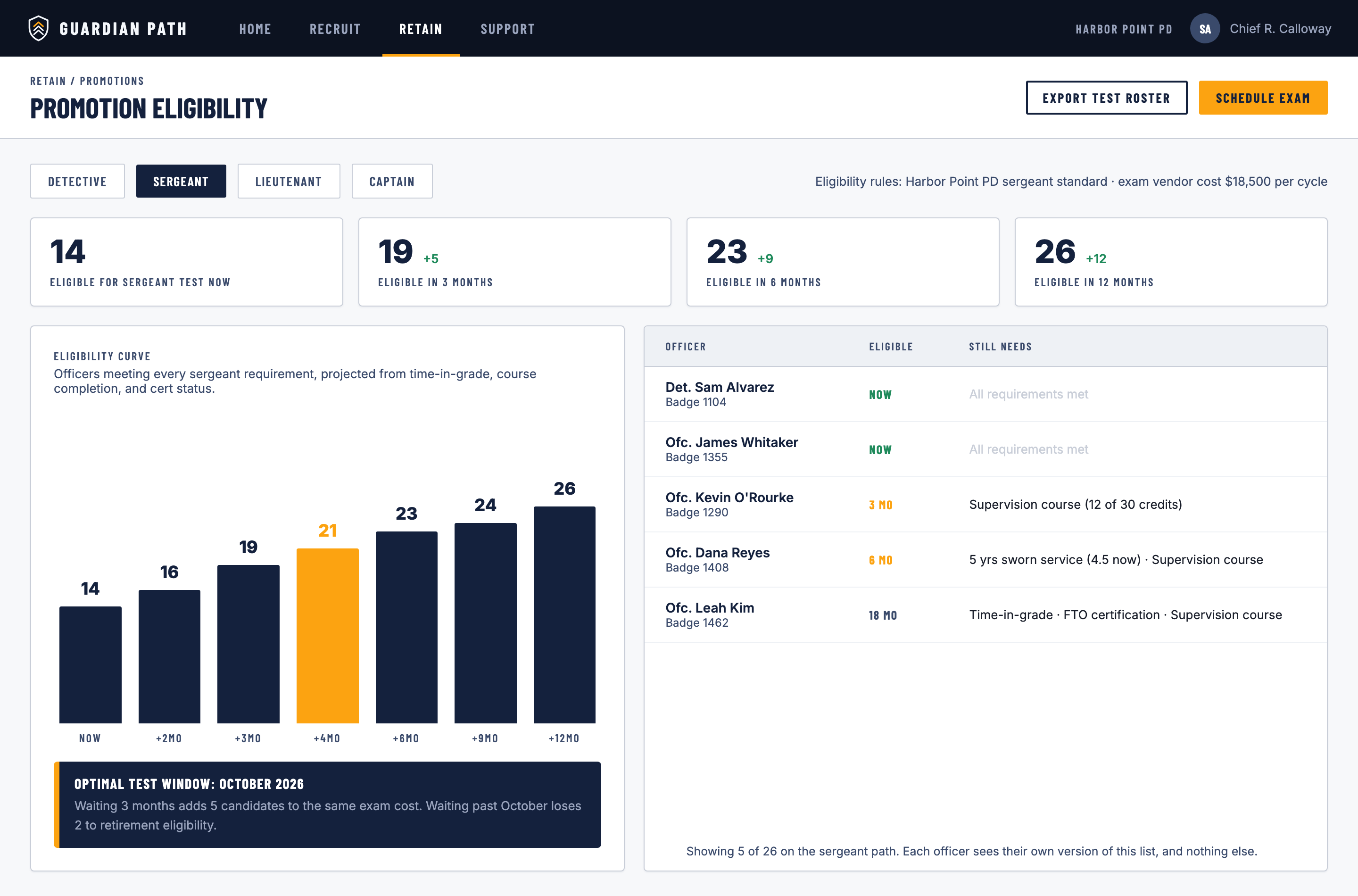Screen dimensions: 1358x896
Task: Click the eligibility rules note
Action: (x=1071, y=181)
